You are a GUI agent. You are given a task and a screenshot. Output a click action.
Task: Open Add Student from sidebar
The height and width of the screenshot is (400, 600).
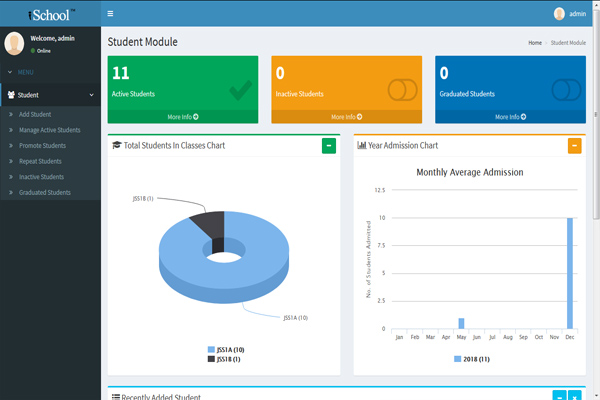(x=35, y=115)
